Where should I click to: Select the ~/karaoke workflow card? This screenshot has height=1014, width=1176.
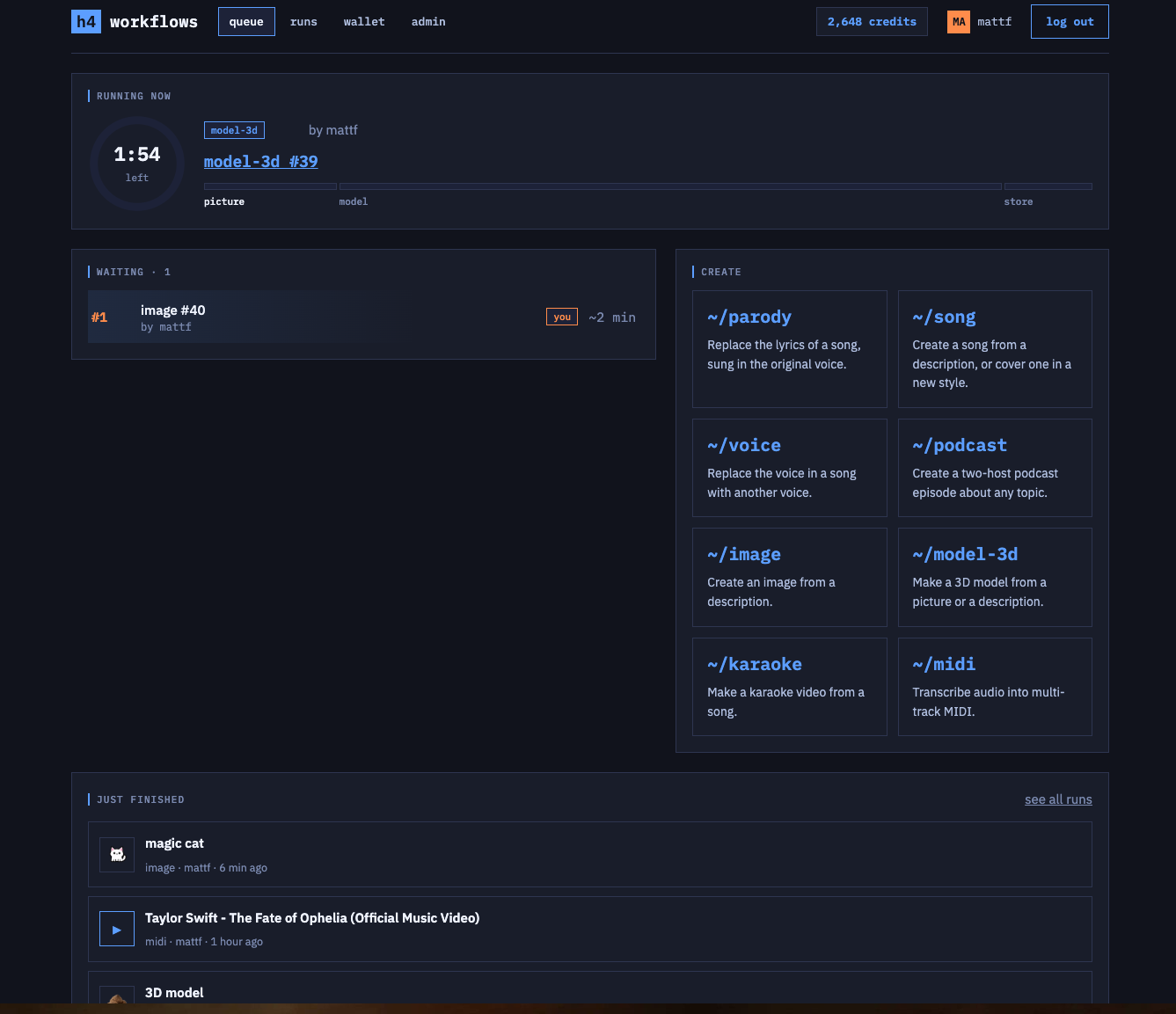pos(790,687)
